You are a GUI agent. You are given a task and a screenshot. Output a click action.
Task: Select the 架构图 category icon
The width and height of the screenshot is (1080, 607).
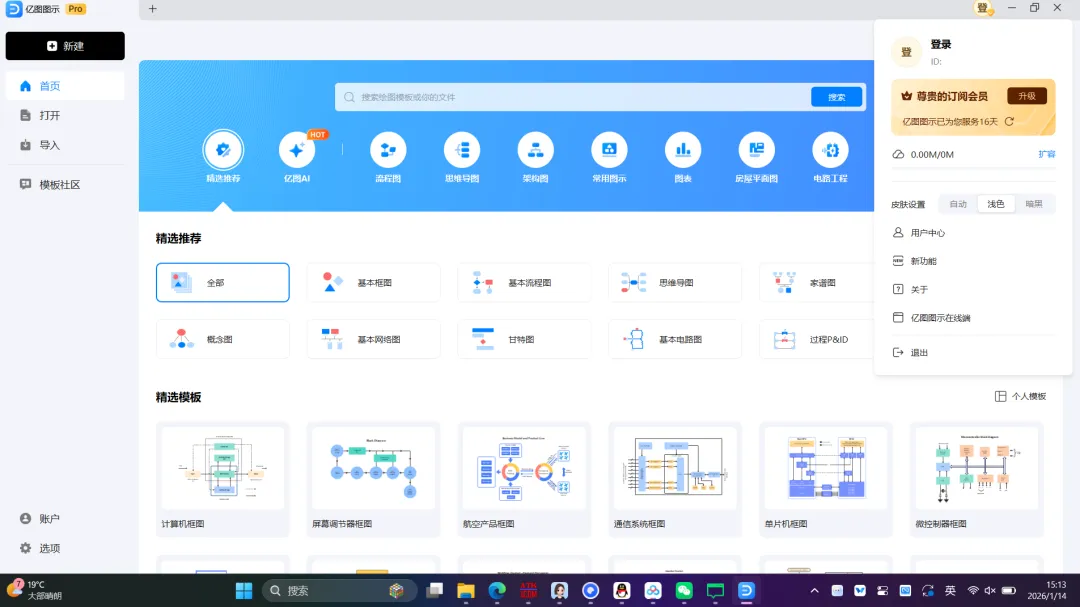(535, 150)
